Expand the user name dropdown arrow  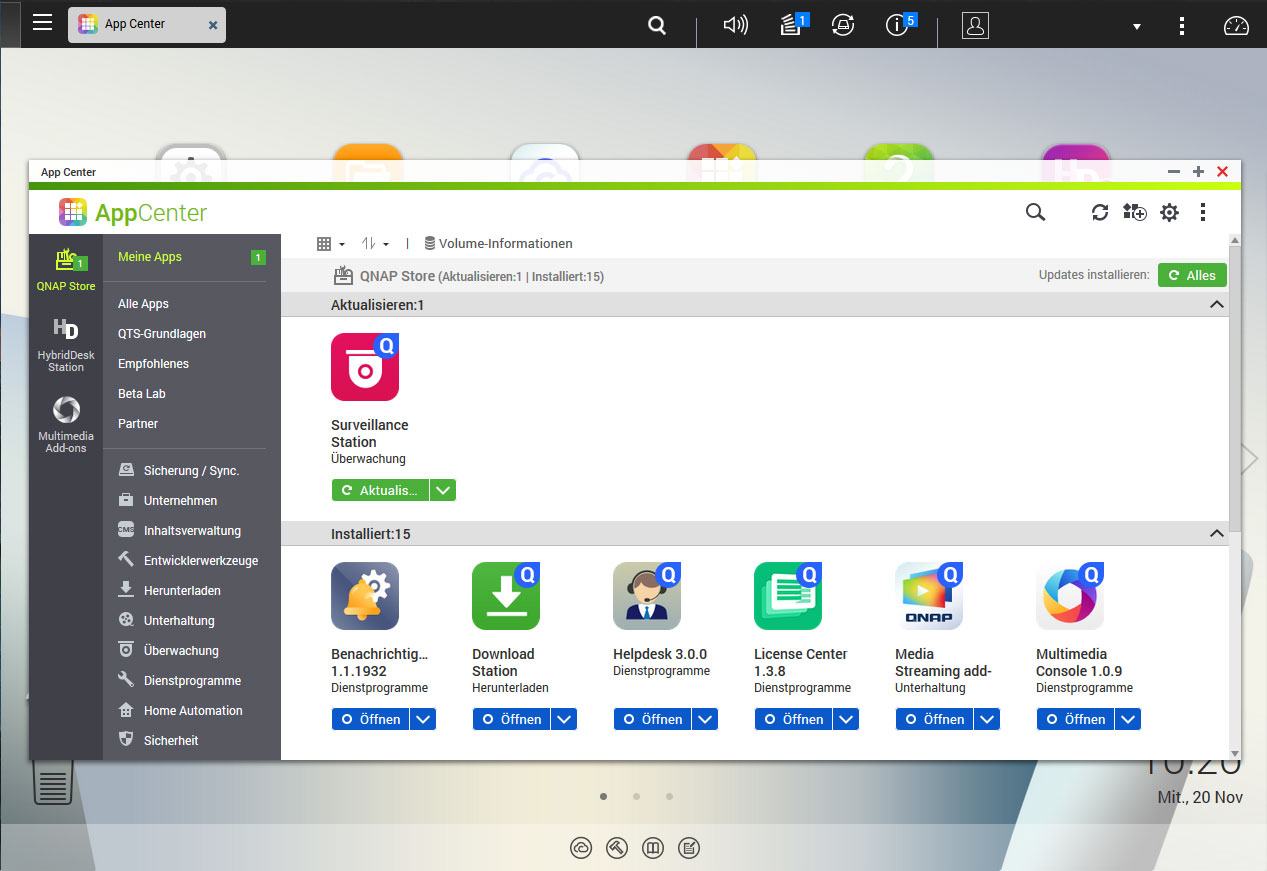(1136, 27)
